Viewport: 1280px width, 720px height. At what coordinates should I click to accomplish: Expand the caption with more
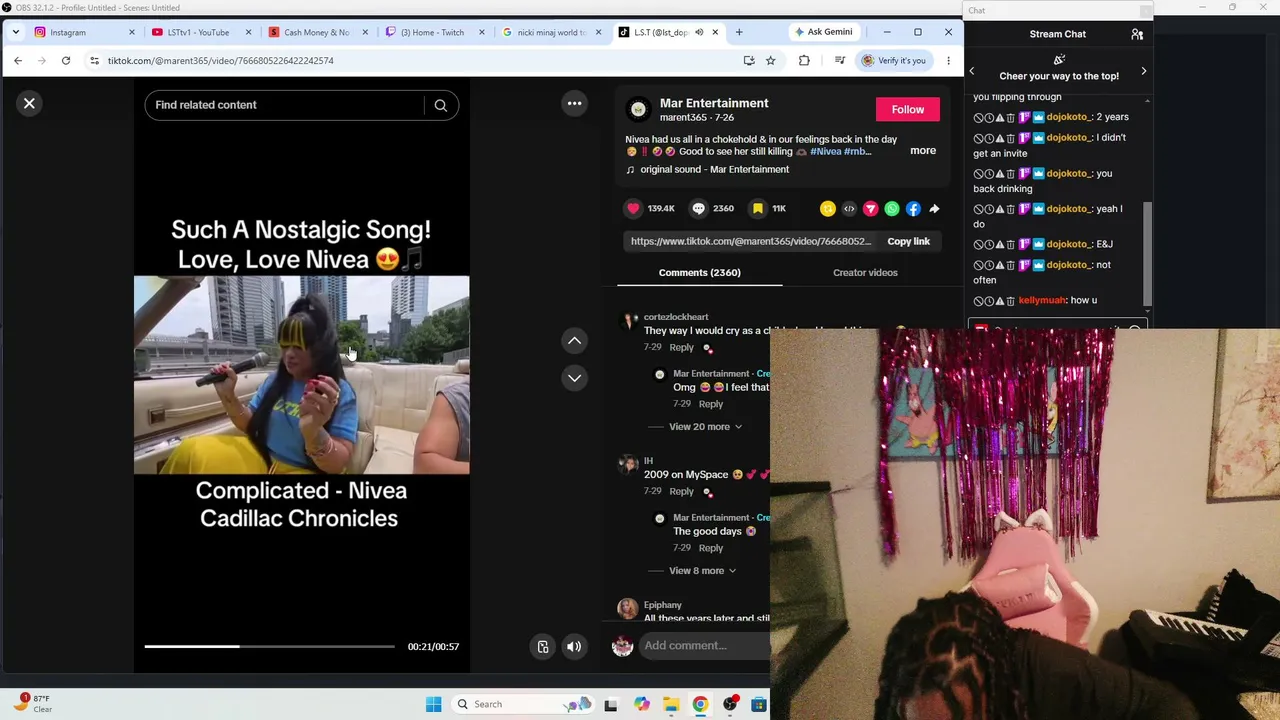[923, 151]
